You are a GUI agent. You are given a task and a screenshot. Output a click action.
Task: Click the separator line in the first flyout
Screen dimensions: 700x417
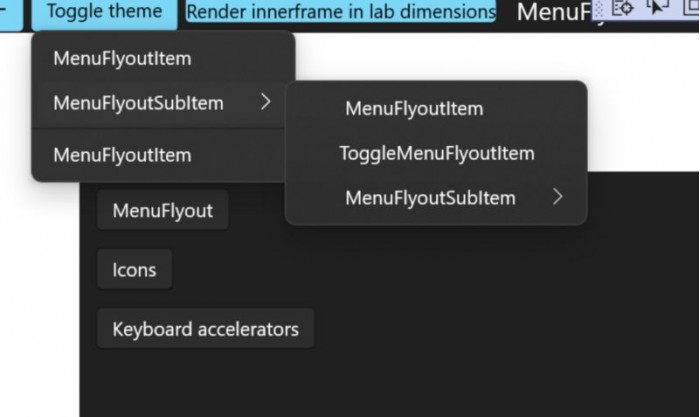(163, 129)
